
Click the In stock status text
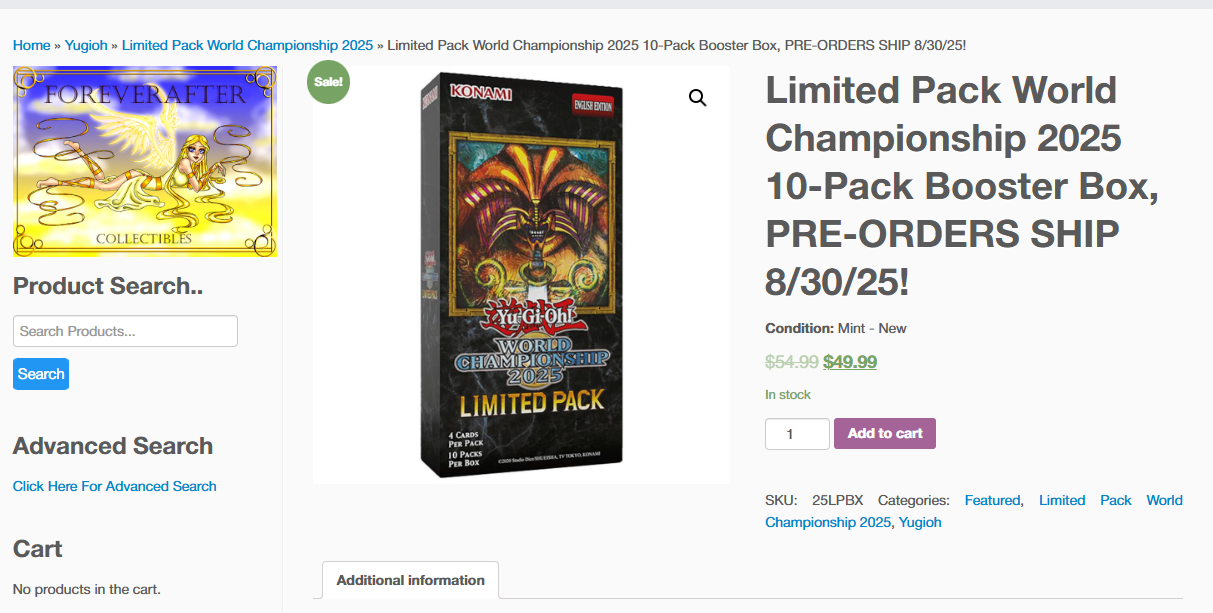[788, 395]
